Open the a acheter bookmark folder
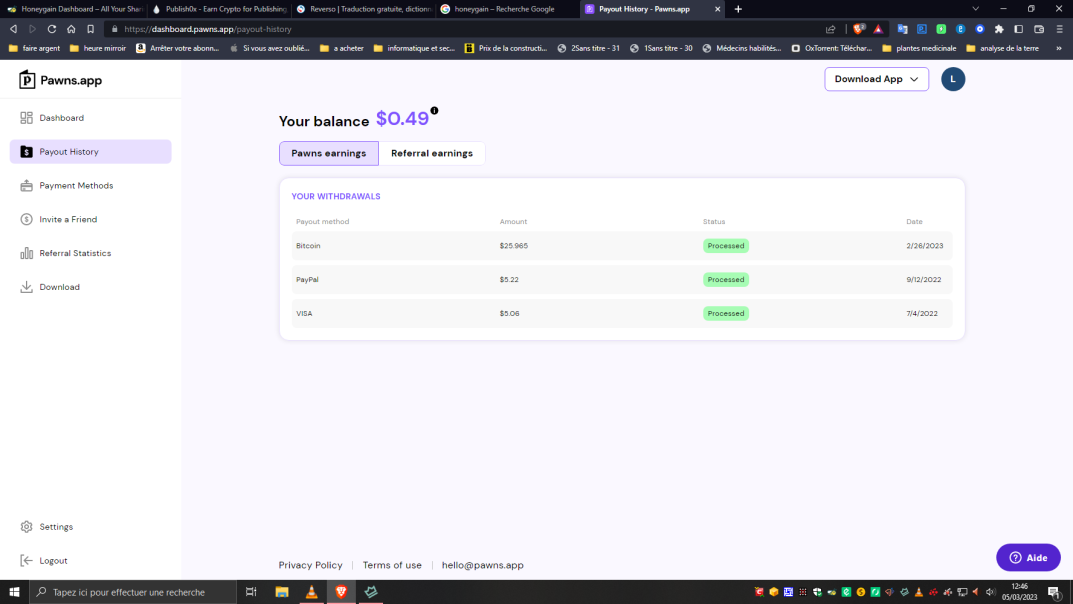Viewport: 1073px width, 604px height. coord(341,49)
